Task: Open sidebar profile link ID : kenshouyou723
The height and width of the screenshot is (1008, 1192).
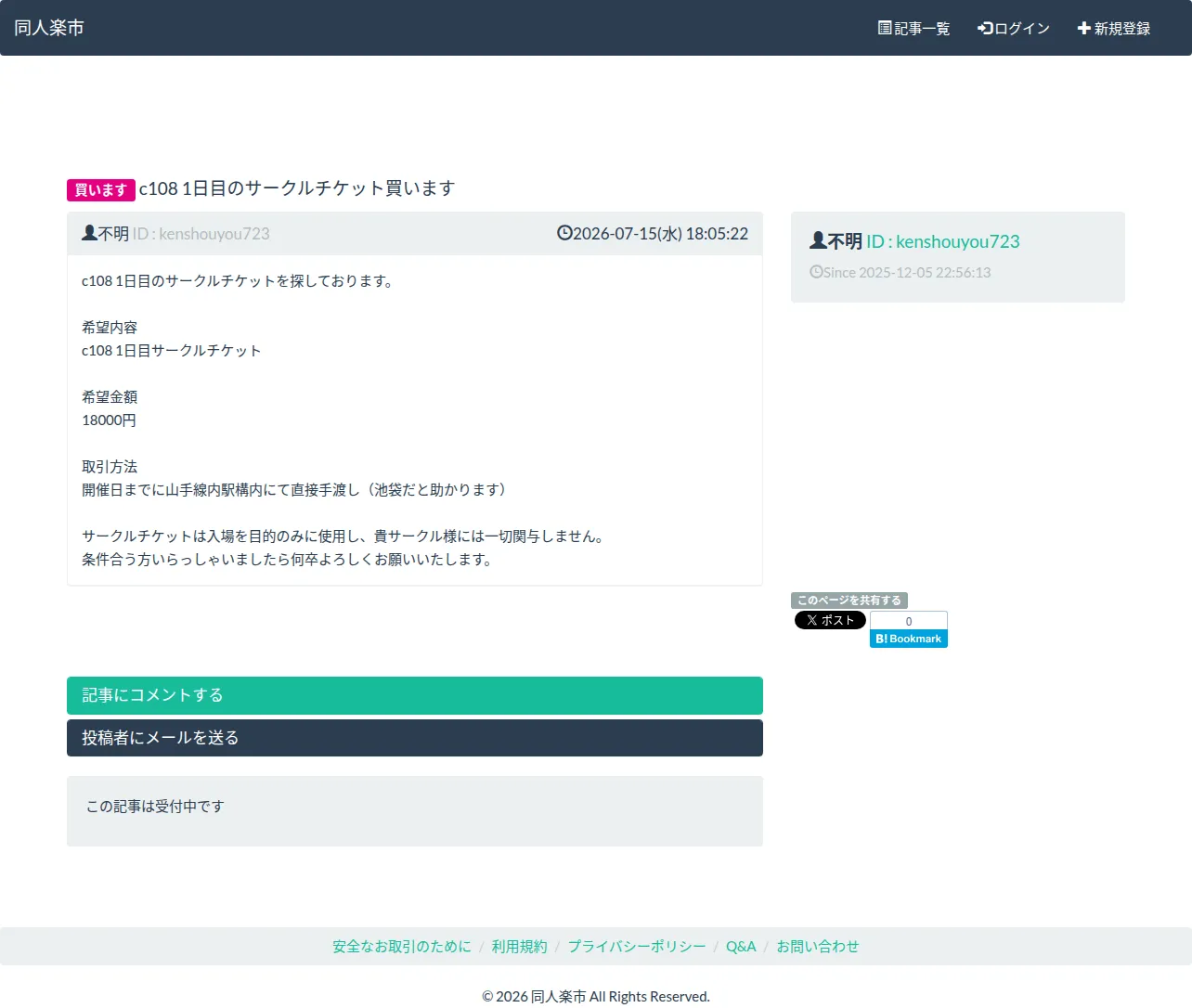Action: [943, 241]
